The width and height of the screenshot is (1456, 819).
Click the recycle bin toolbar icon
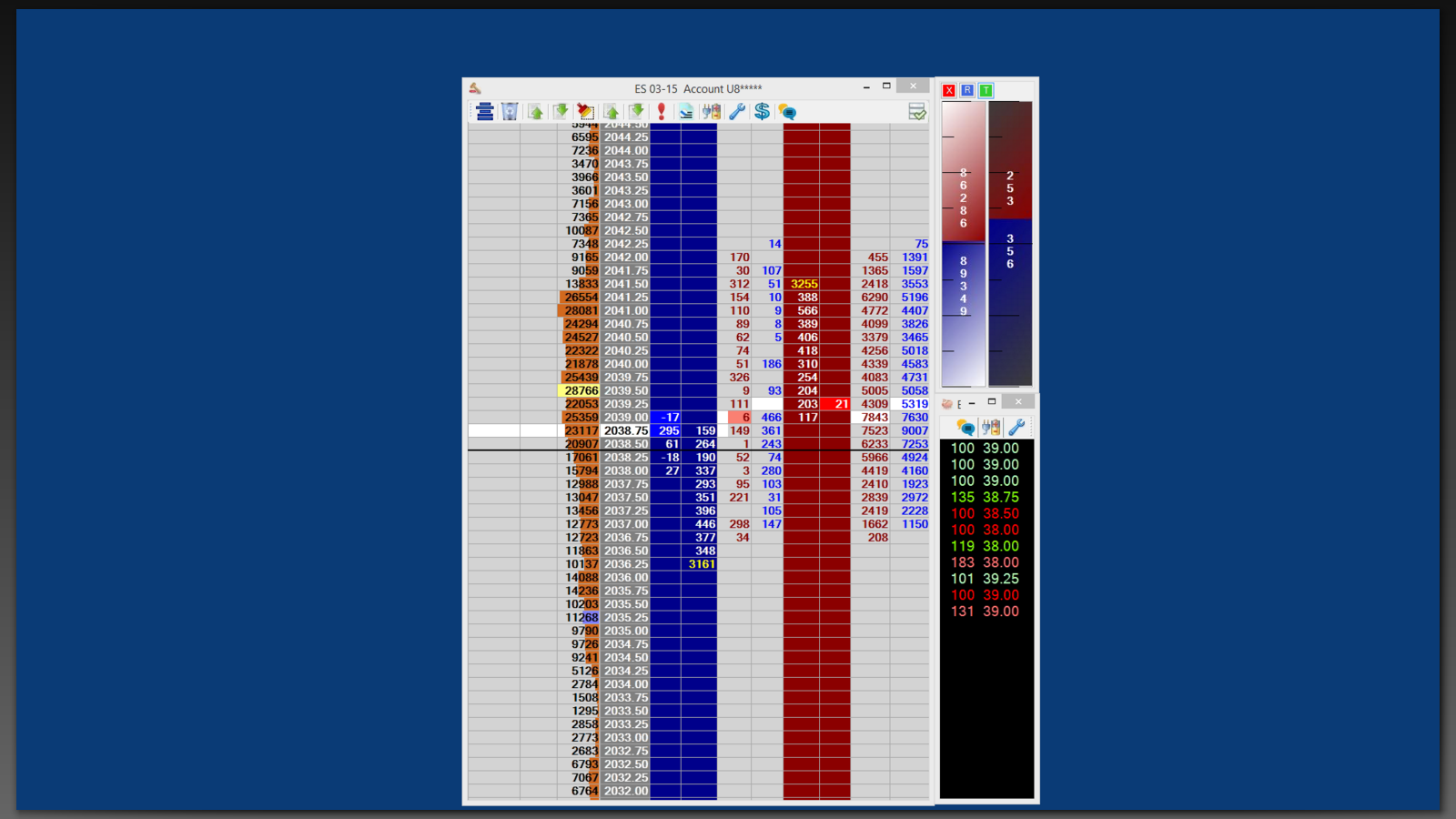[x=510, y=112]
